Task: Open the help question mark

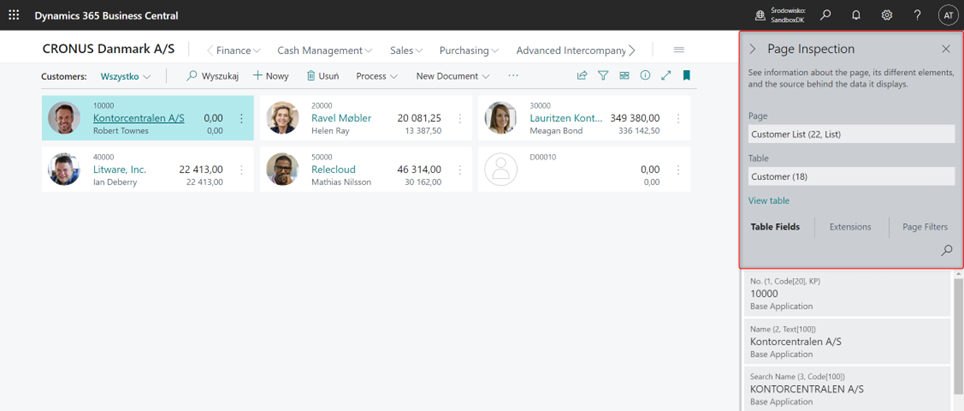Action: (917, 15)
